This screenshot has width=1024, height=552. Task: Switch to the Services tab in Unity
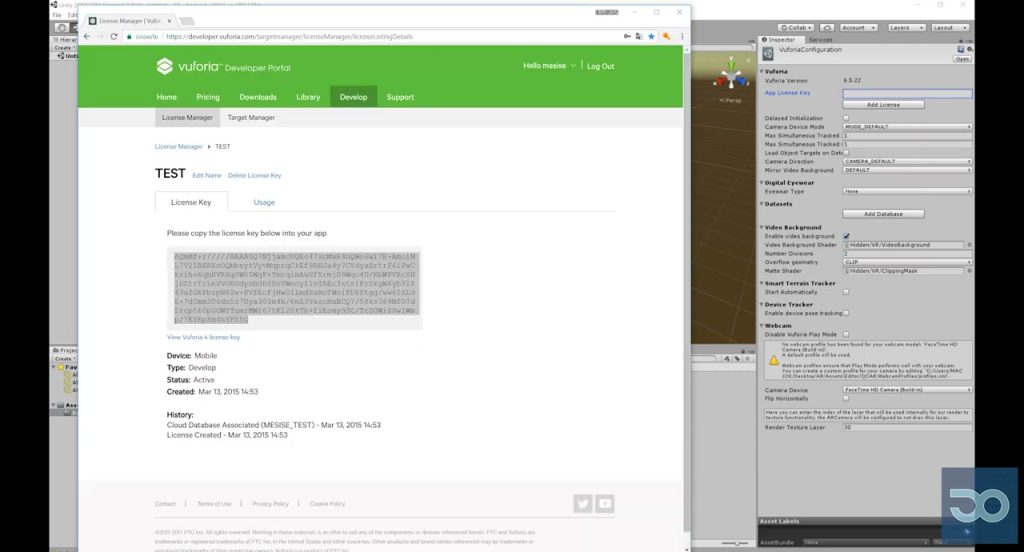click(x=820, y=40)
